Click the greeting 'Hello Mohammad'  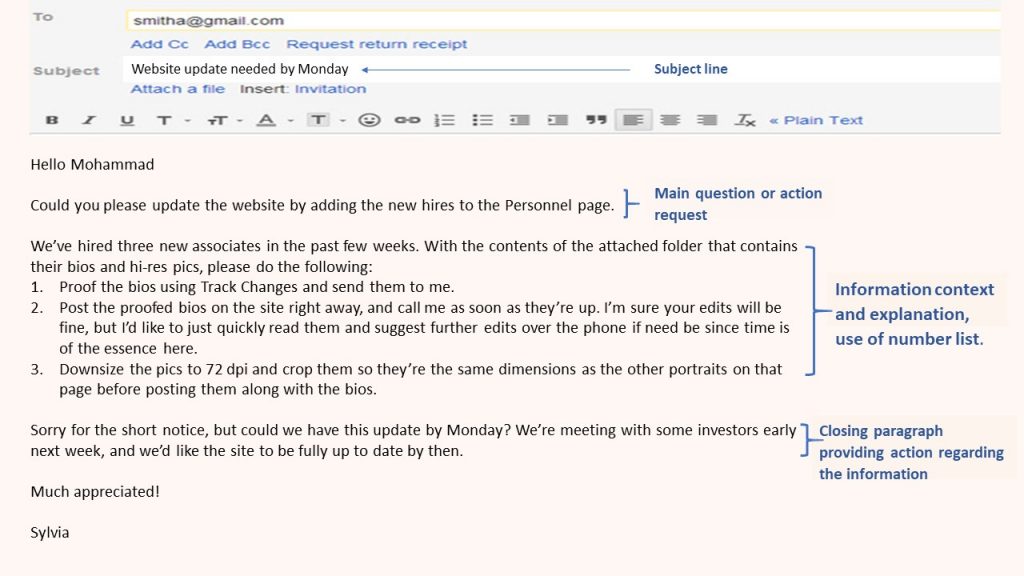tap(92, 165)
